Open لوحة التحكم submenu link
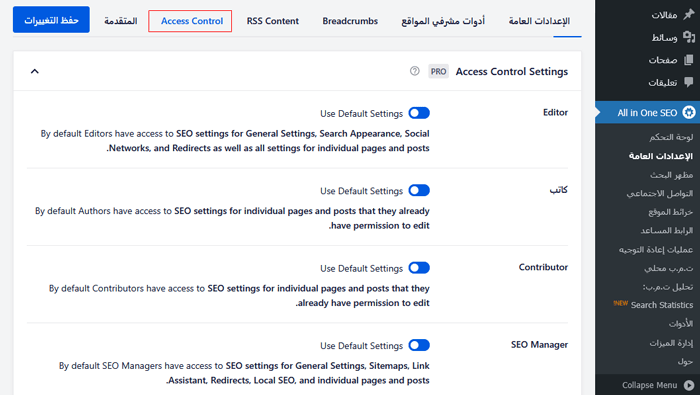The height and width of the screenshot is (395, 700). coord(671,137)
